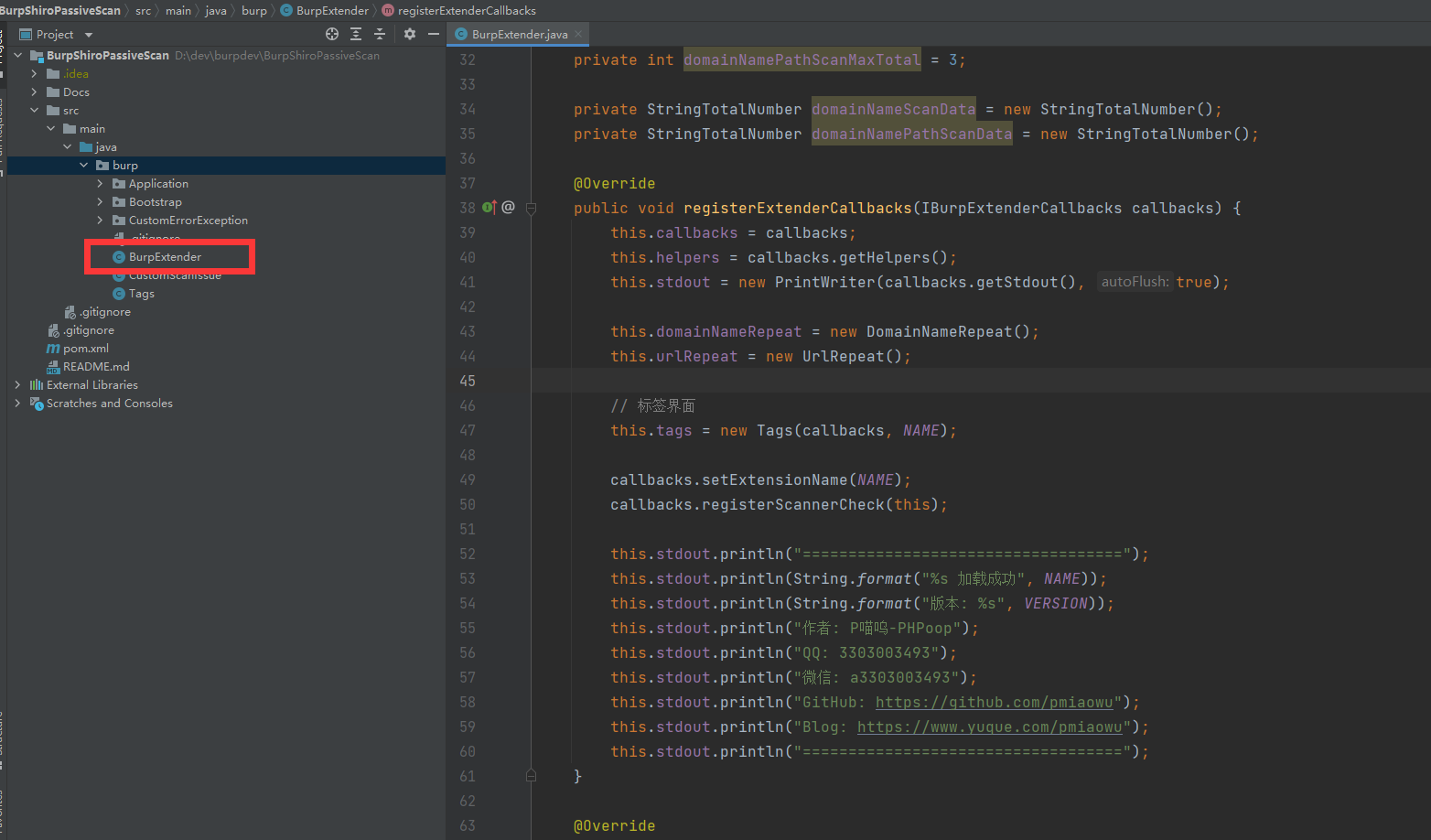Open the github.com/pmiaowu link in code

coord(995,702)
